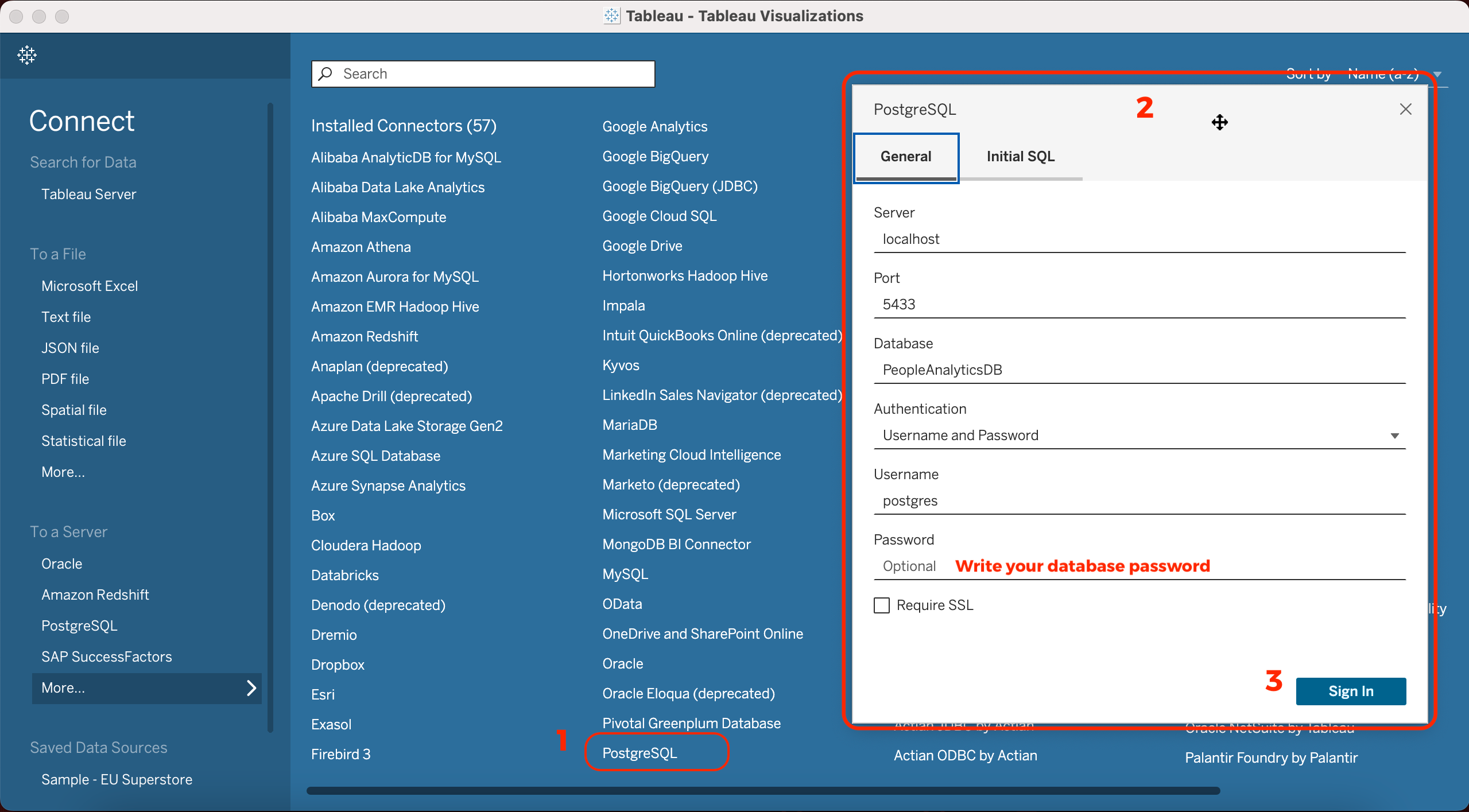Click the Tableau snowflake icon in the title bar
This screenshot has width=1469, height=812.
[x=612, y=16]
